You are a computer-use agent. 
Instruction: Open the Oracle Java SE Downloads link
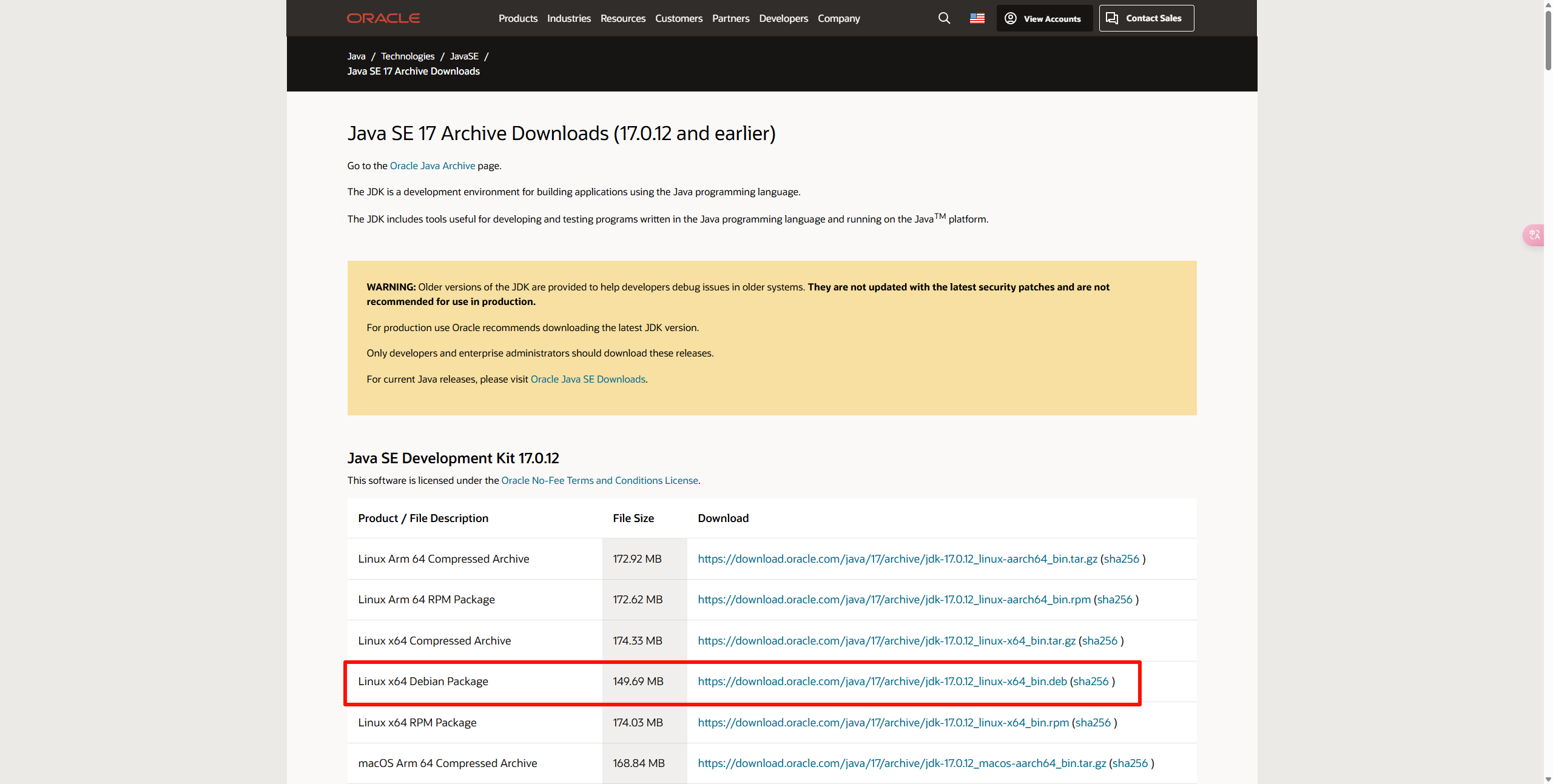(x=588, y=379)
